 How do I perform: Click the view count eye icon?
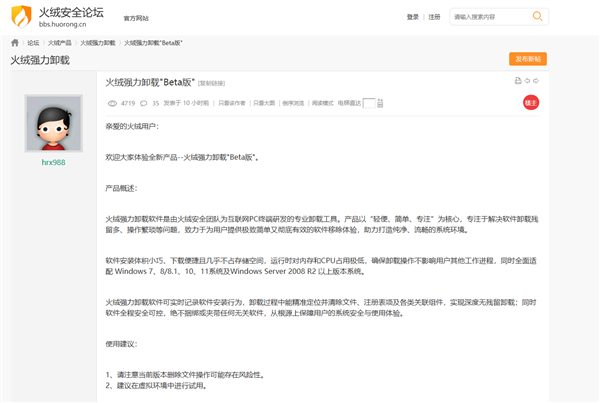coord(111,103)
